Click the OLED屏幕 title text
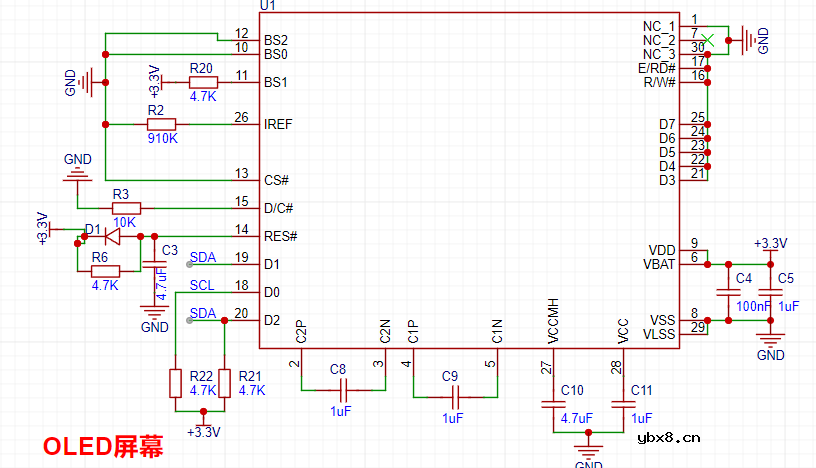This screenshot has height=468, width=816. [102, 446]
